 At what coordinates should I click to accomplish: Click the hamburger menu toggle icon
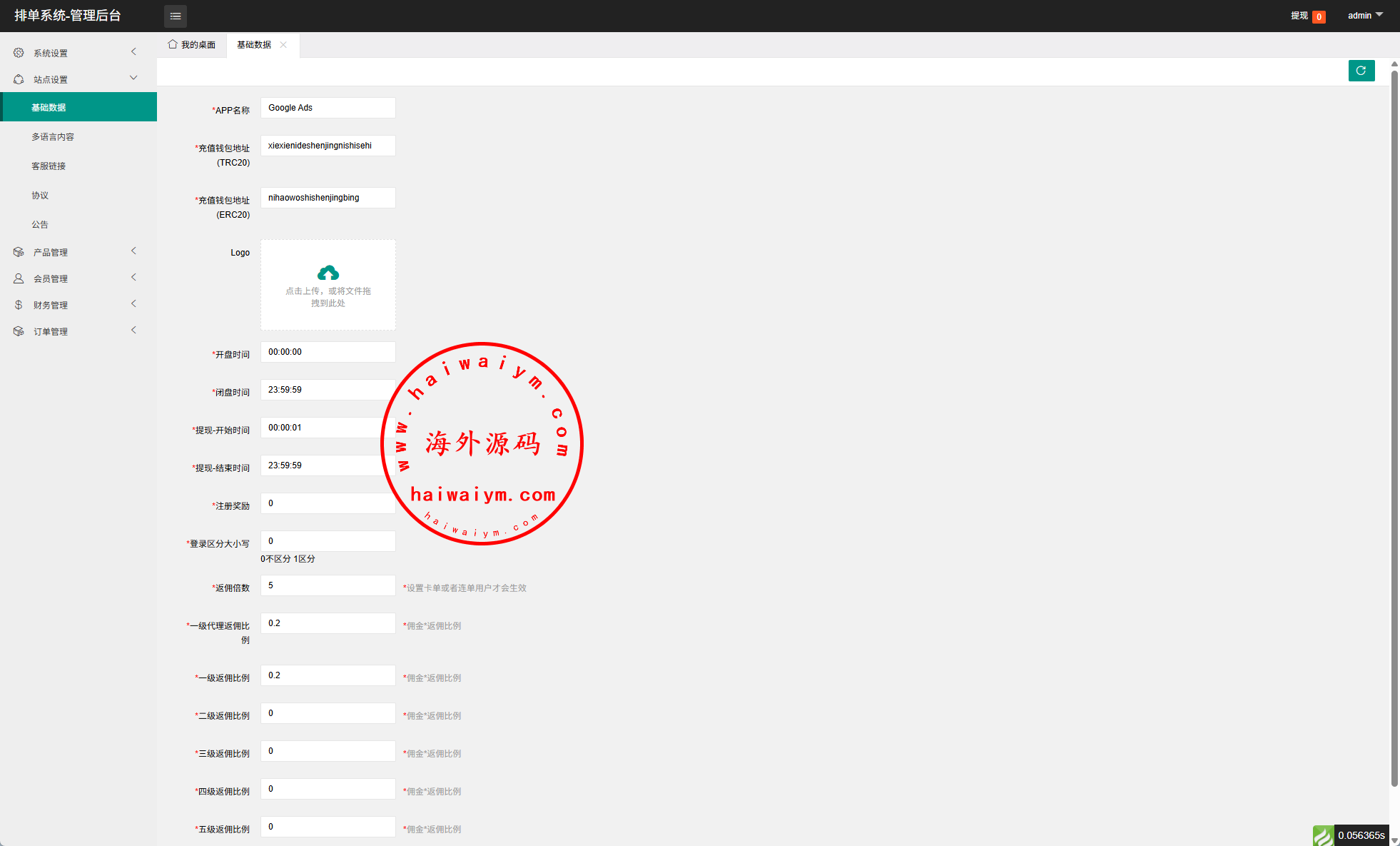pyautogui.click(x=176, y=16)
